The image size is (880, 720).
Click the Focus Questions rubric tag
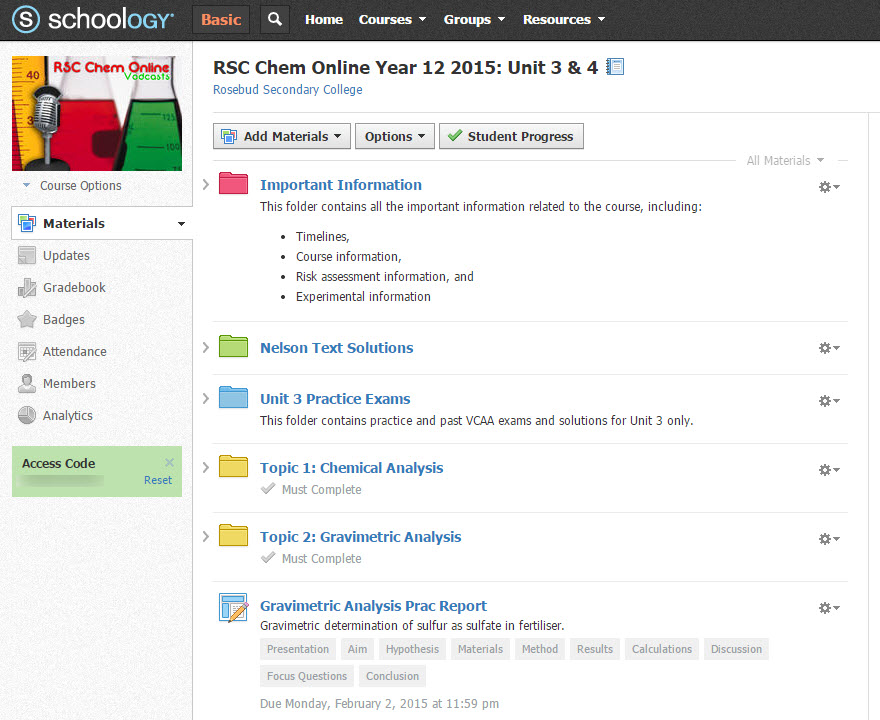pos(307,676)
